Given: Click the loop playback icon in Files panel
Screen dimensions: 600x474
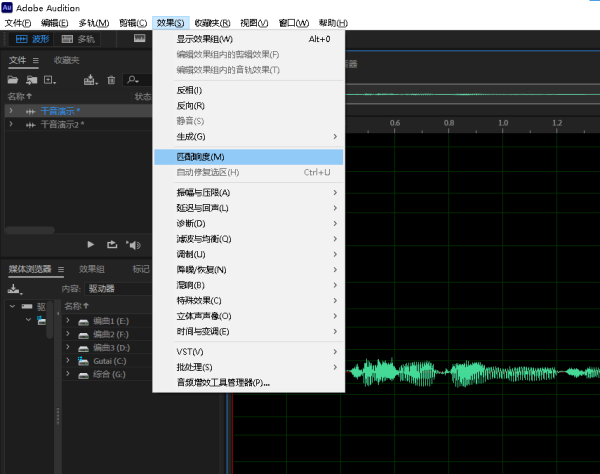Looking at the screenshot, I should 111,244.
